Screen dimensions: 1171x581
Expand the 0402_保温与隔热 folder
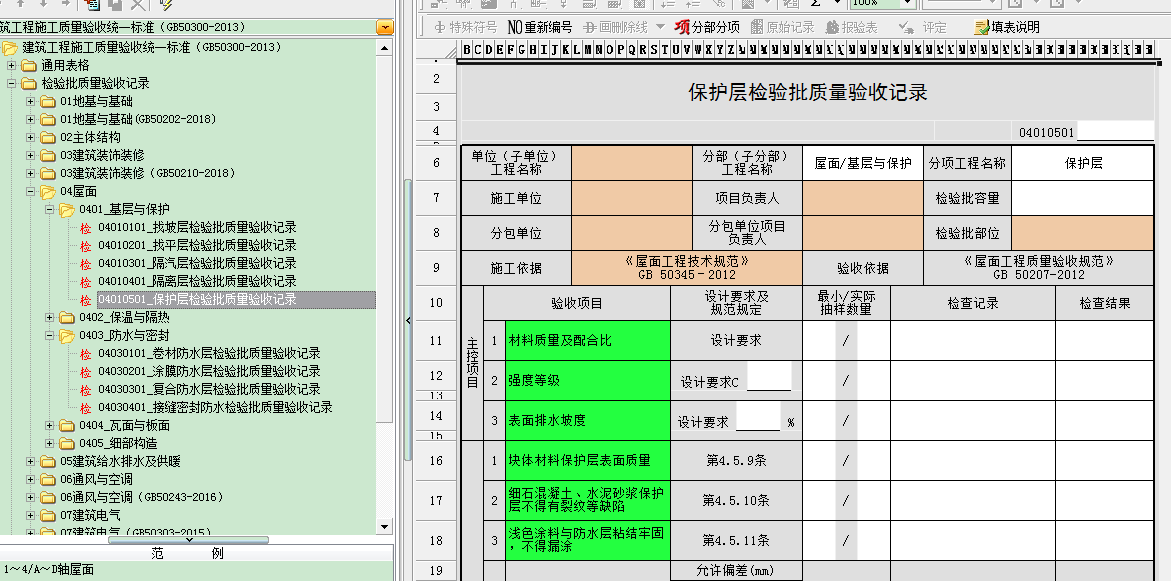pyautogui.click(x=49, y=317)
